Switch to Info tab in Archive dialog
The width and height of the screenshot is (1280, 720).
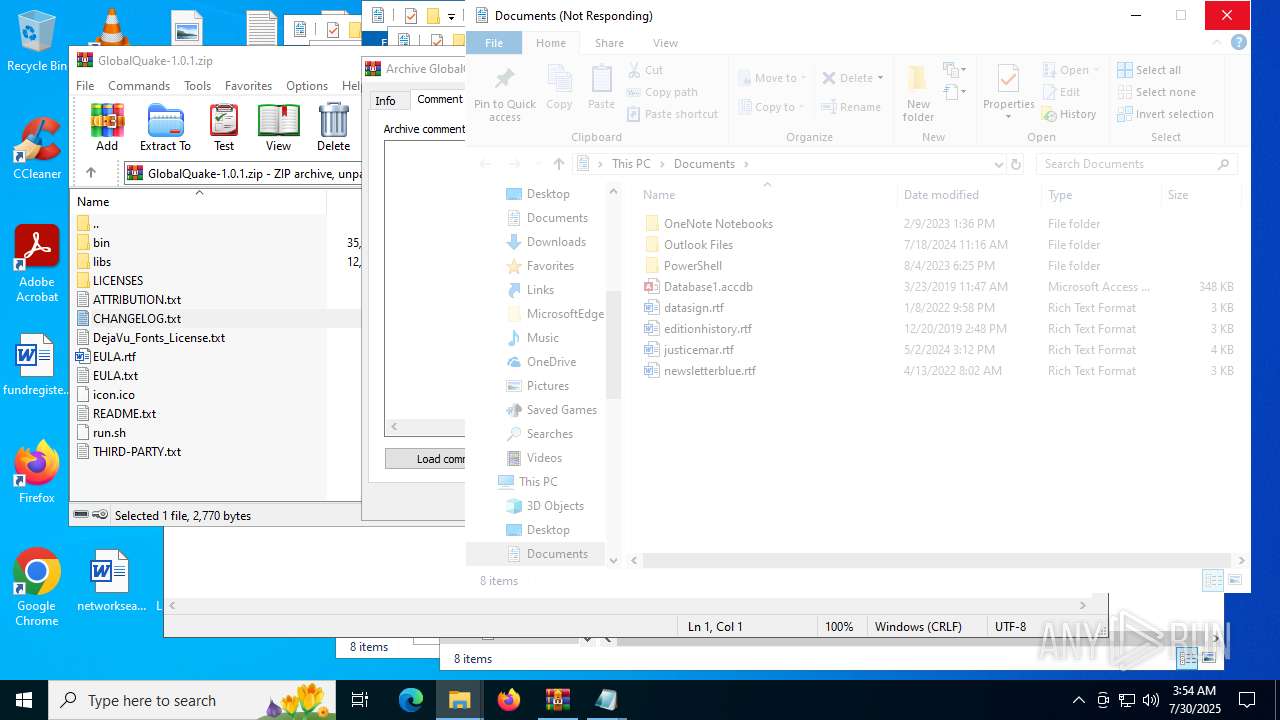pyautogui.click(x=385, y=101)
